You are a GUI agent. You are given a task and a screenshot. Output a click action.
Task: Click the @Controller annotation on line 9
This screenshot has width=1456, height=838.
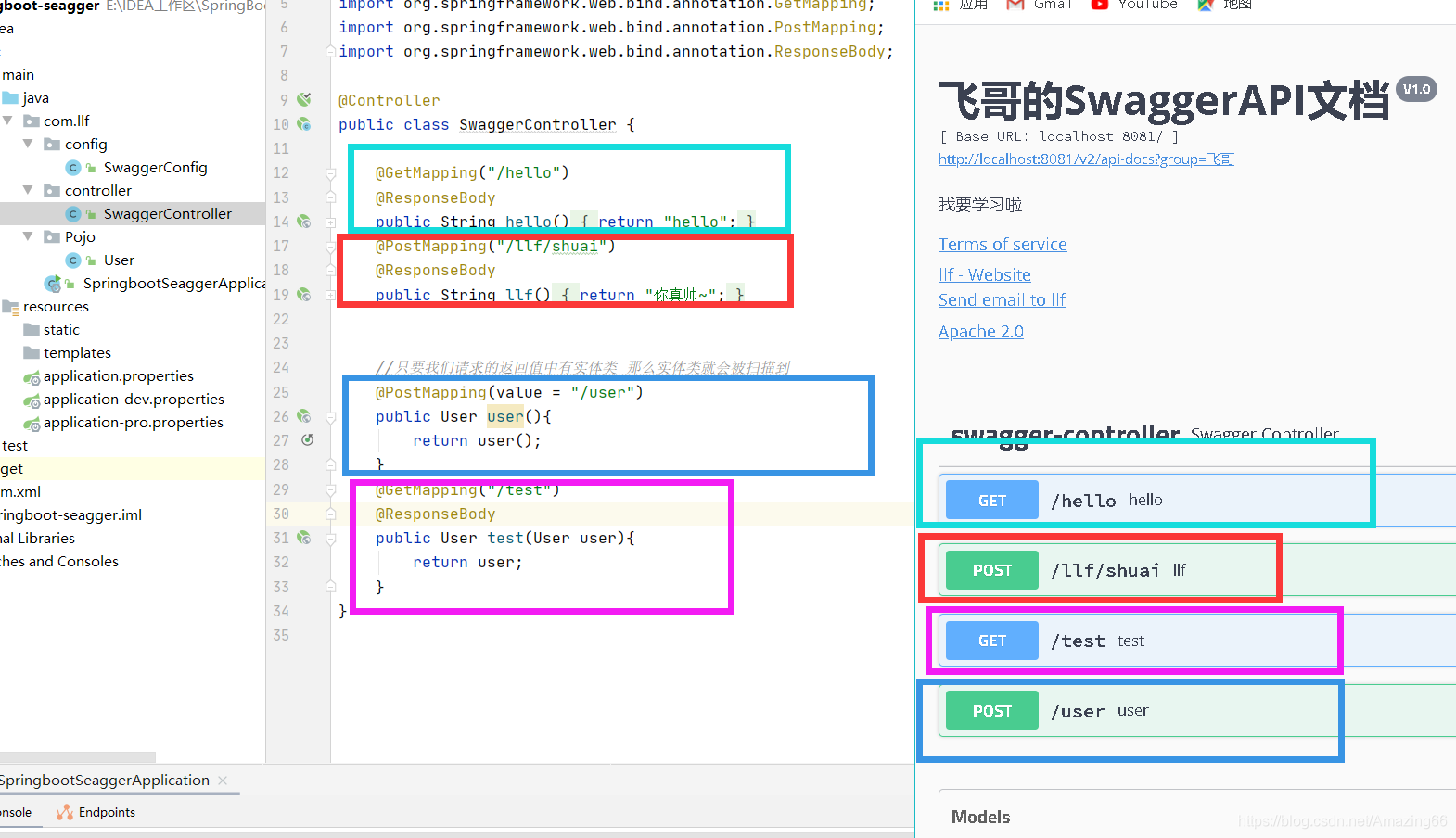390,100
